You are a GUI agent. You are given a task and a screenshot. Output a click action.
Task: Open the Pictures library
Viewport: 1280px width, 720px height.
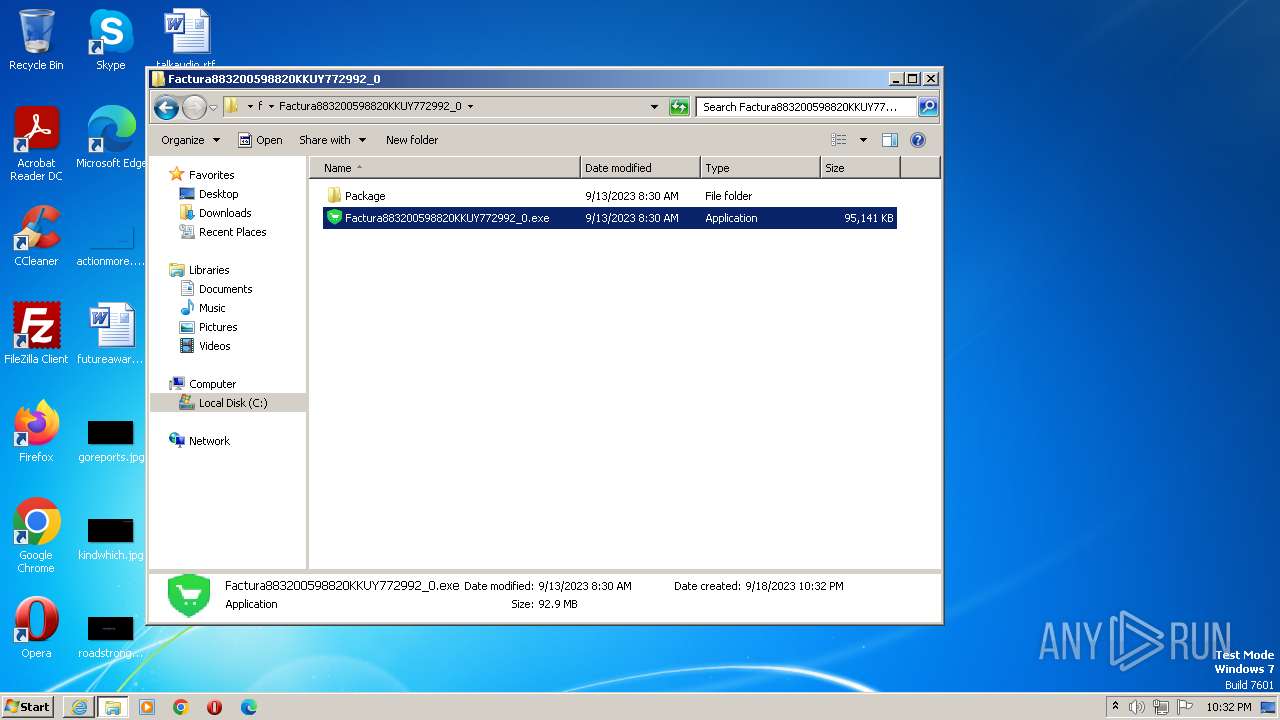[218, 327]
